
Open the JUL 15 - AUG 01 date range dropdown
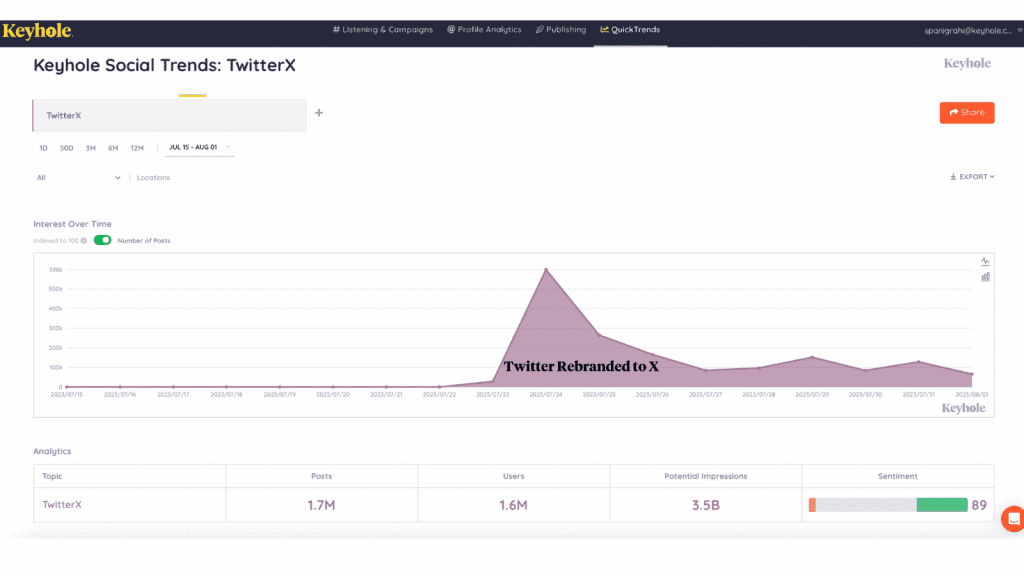click(x=199, y=148)
